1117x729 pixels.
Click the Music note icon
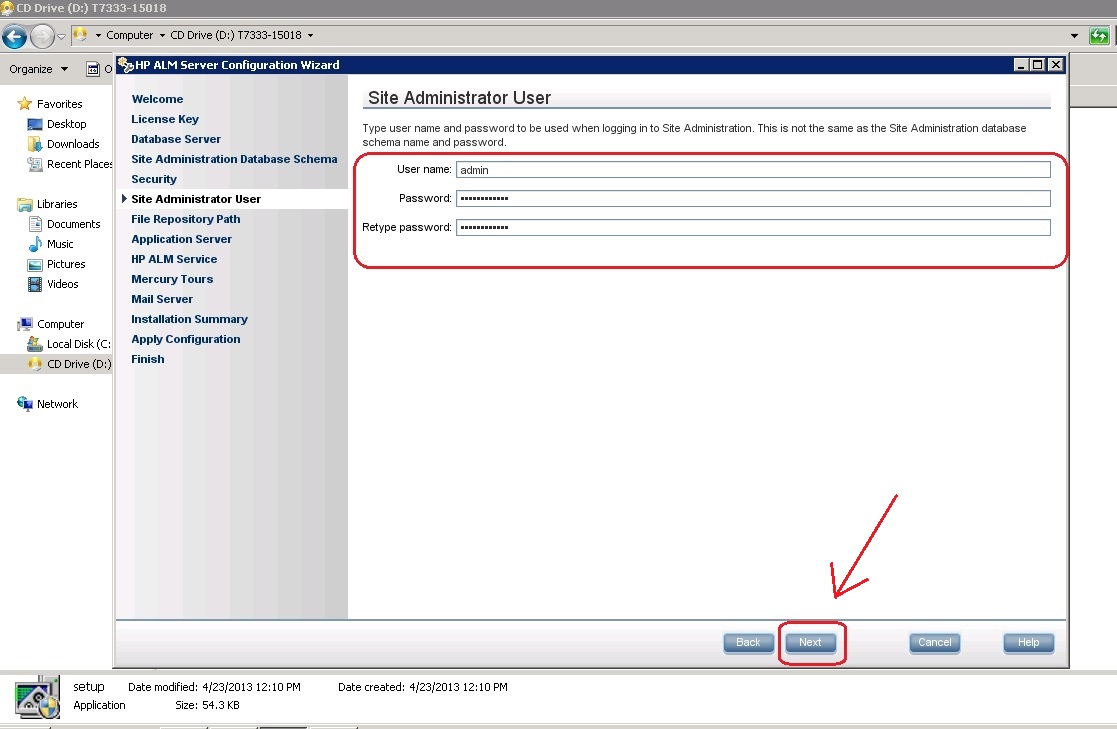tap(35, 244)
